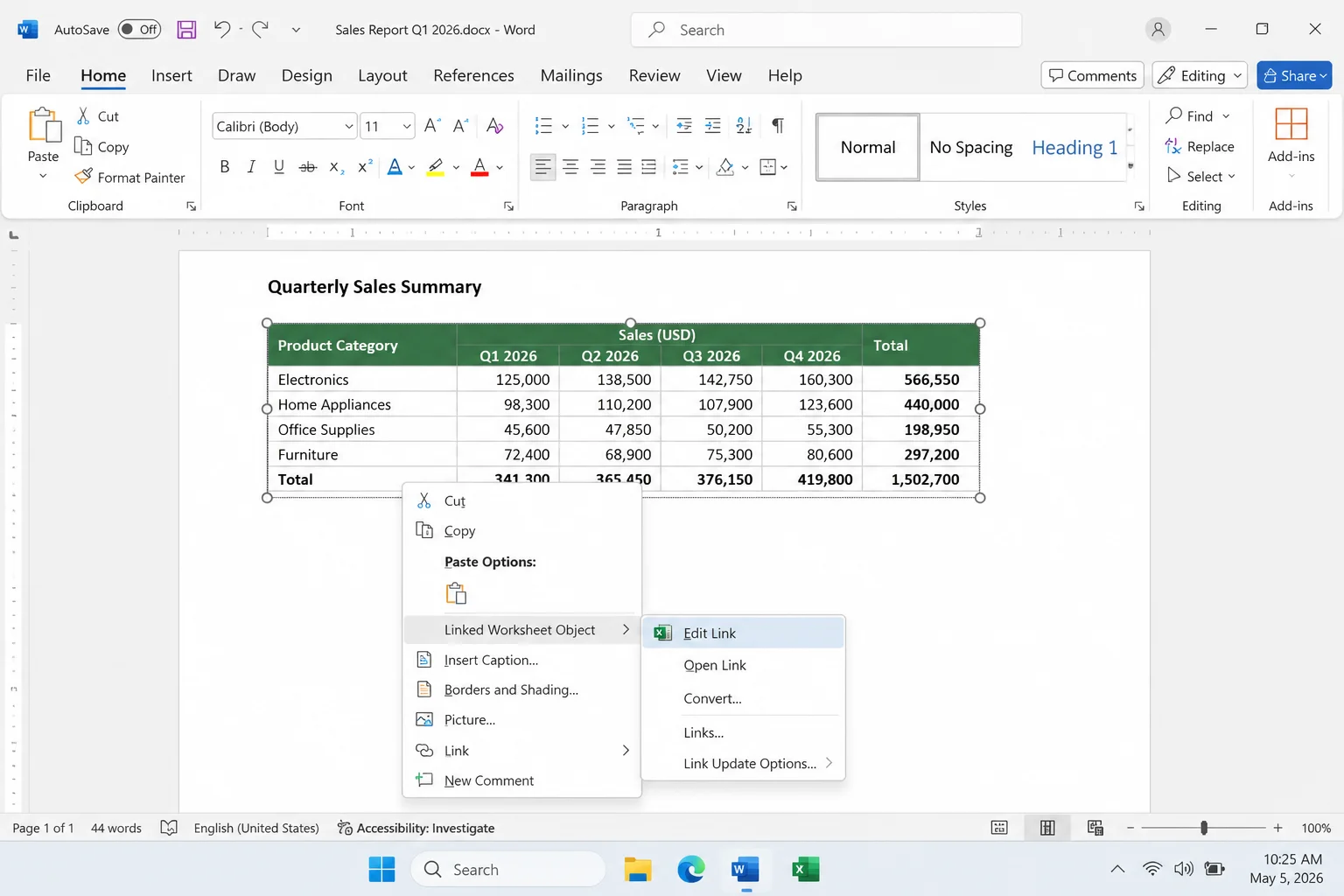This screenshot has width=1344, height=896.
Task: Choose the paste option icon in context menu
Action: [456, 593]
